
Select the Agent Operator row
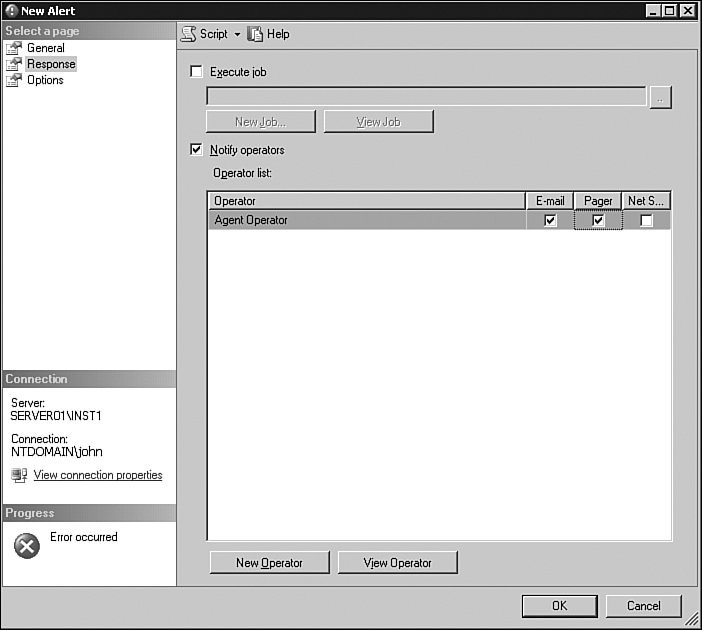coord(440,220)
